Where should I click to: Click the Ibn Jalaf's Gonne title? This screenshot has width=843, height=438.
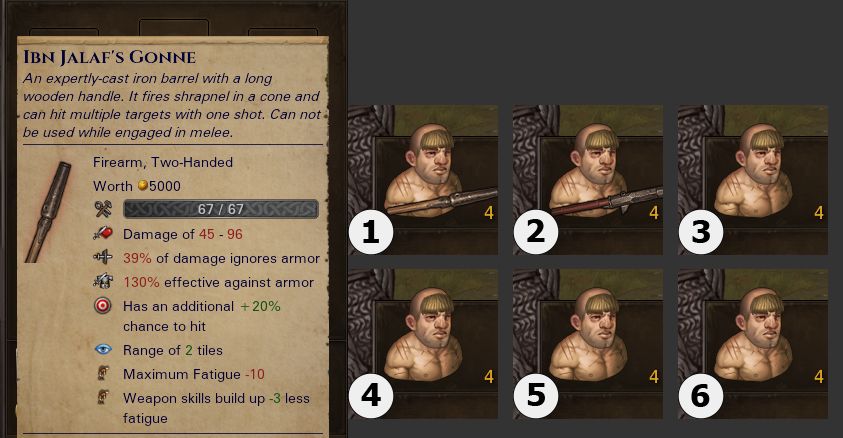tap(110, 57)
